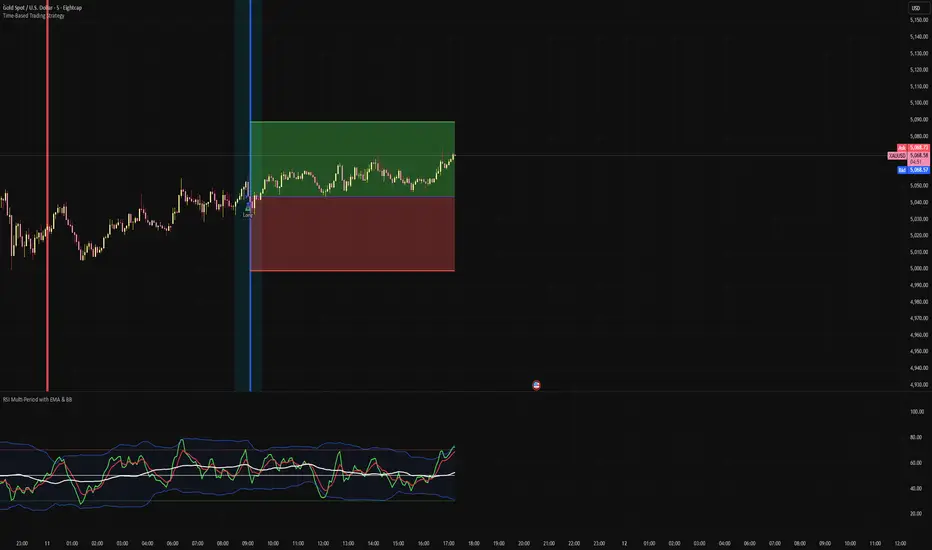
Task: Click the Gold Spot / U.S. Dollar chart title
Action: pos(42,8)
